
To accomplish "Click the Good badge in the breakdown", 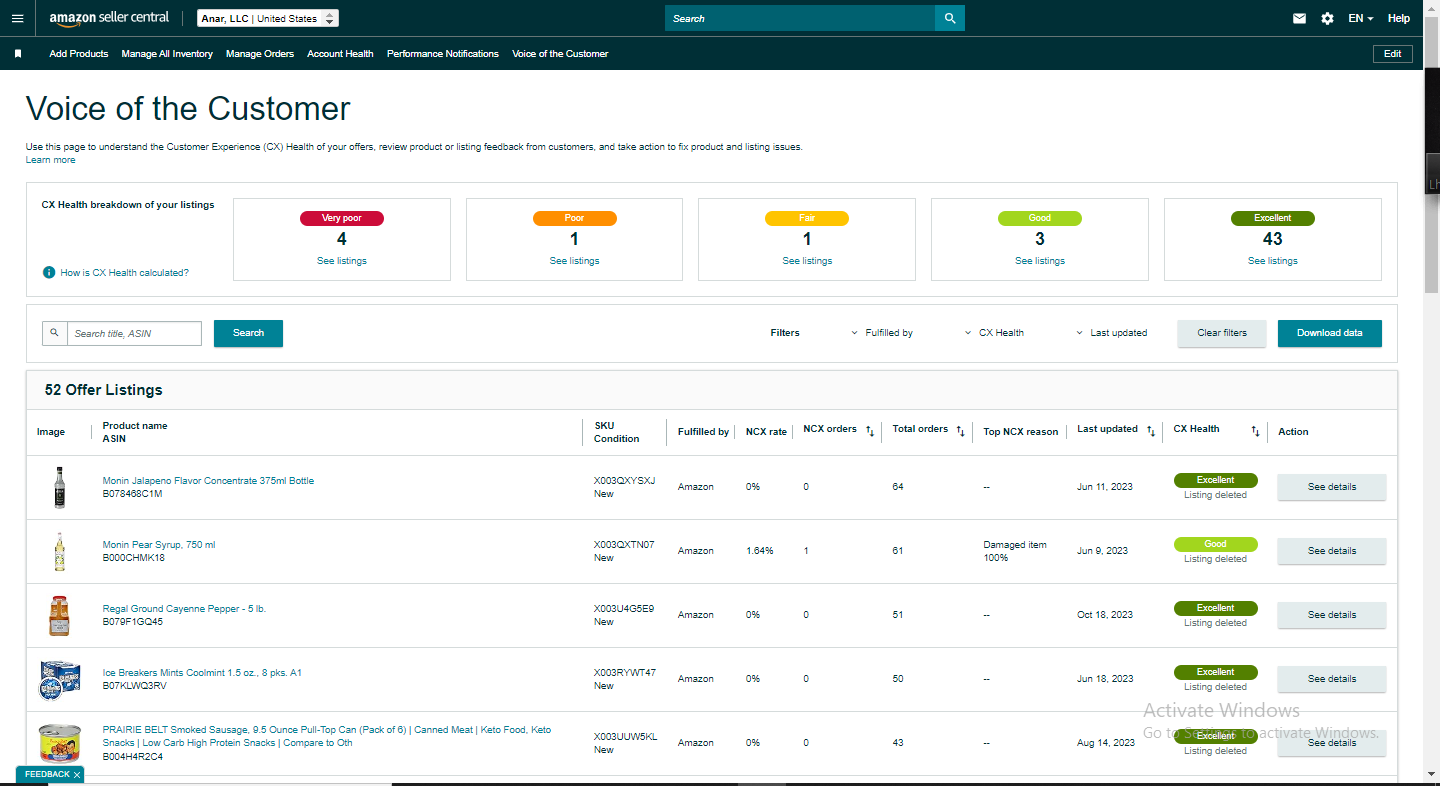I will [1040, 218].
